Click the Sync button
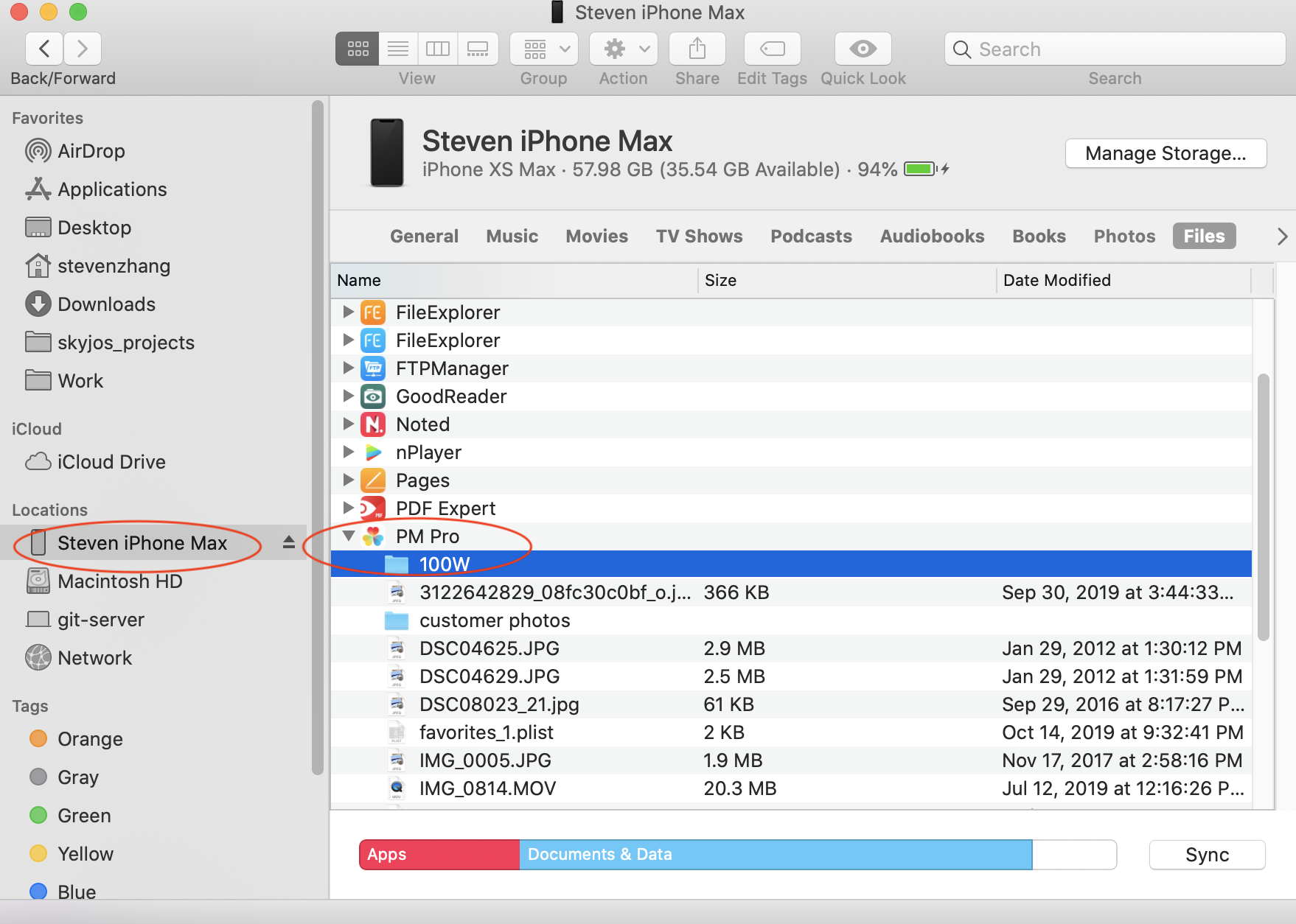The image size is (1296, 924). click(1207, 855)
